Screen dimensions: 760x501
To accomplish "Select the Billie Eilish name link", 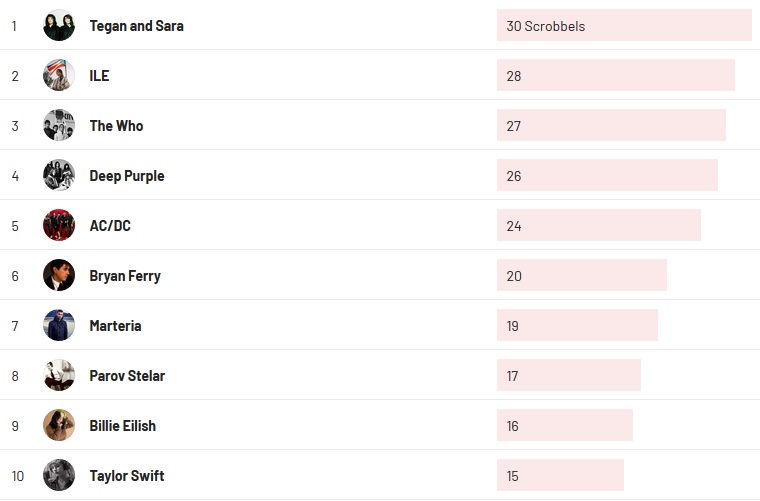I will coord(123,426).
